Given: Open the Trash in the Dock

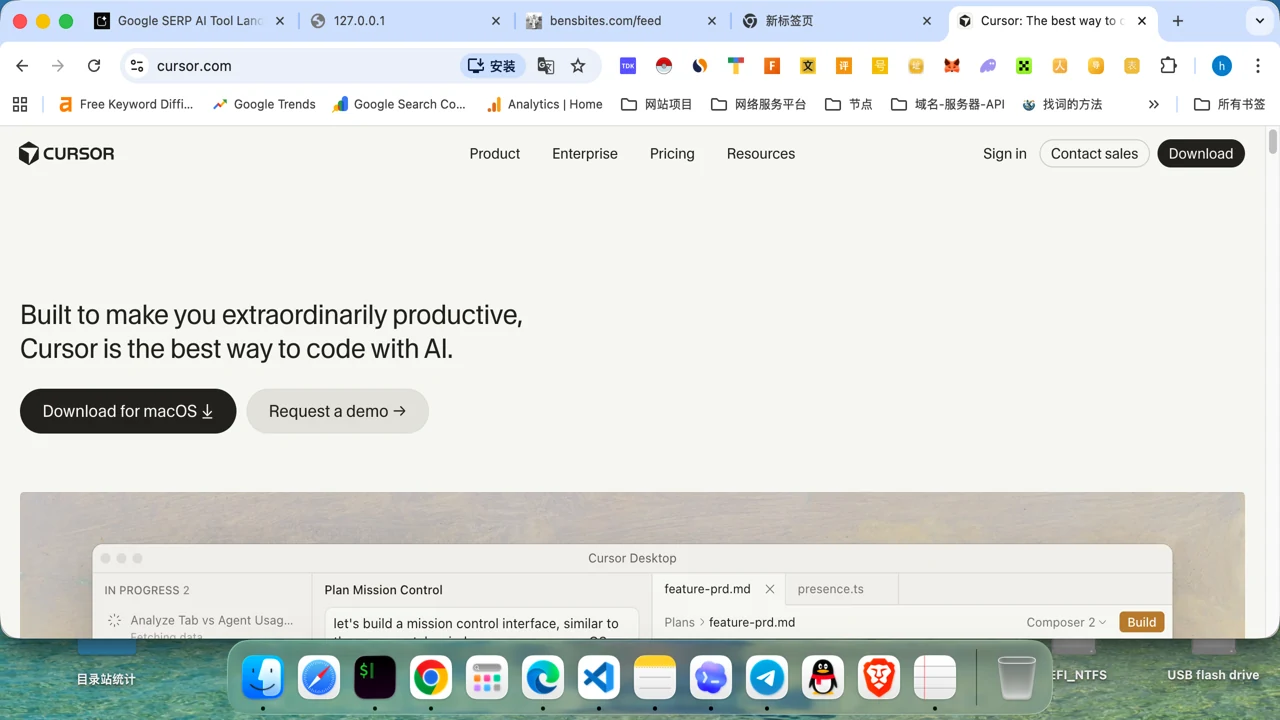Looking at the screenshot, I should (1017, 678).
